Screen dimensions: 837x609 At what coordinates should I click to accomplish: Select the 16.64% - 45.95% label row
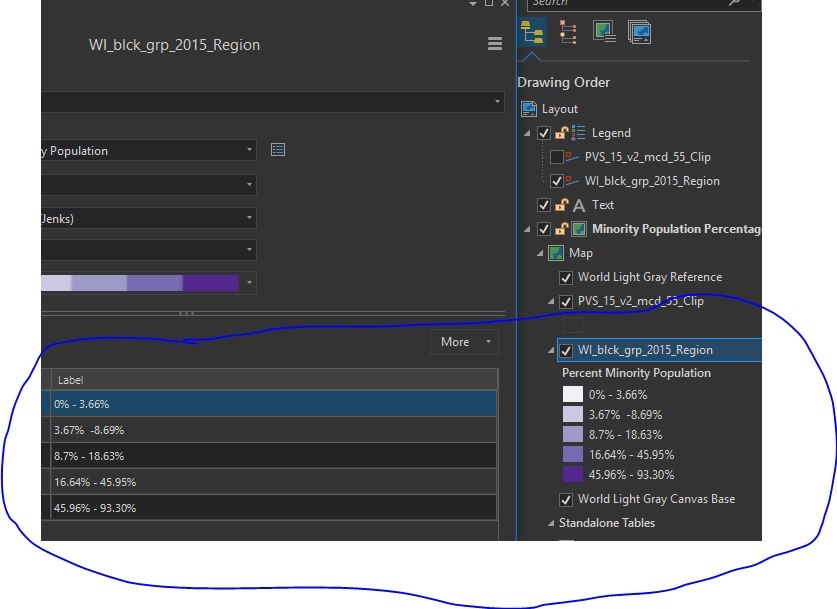274,482
